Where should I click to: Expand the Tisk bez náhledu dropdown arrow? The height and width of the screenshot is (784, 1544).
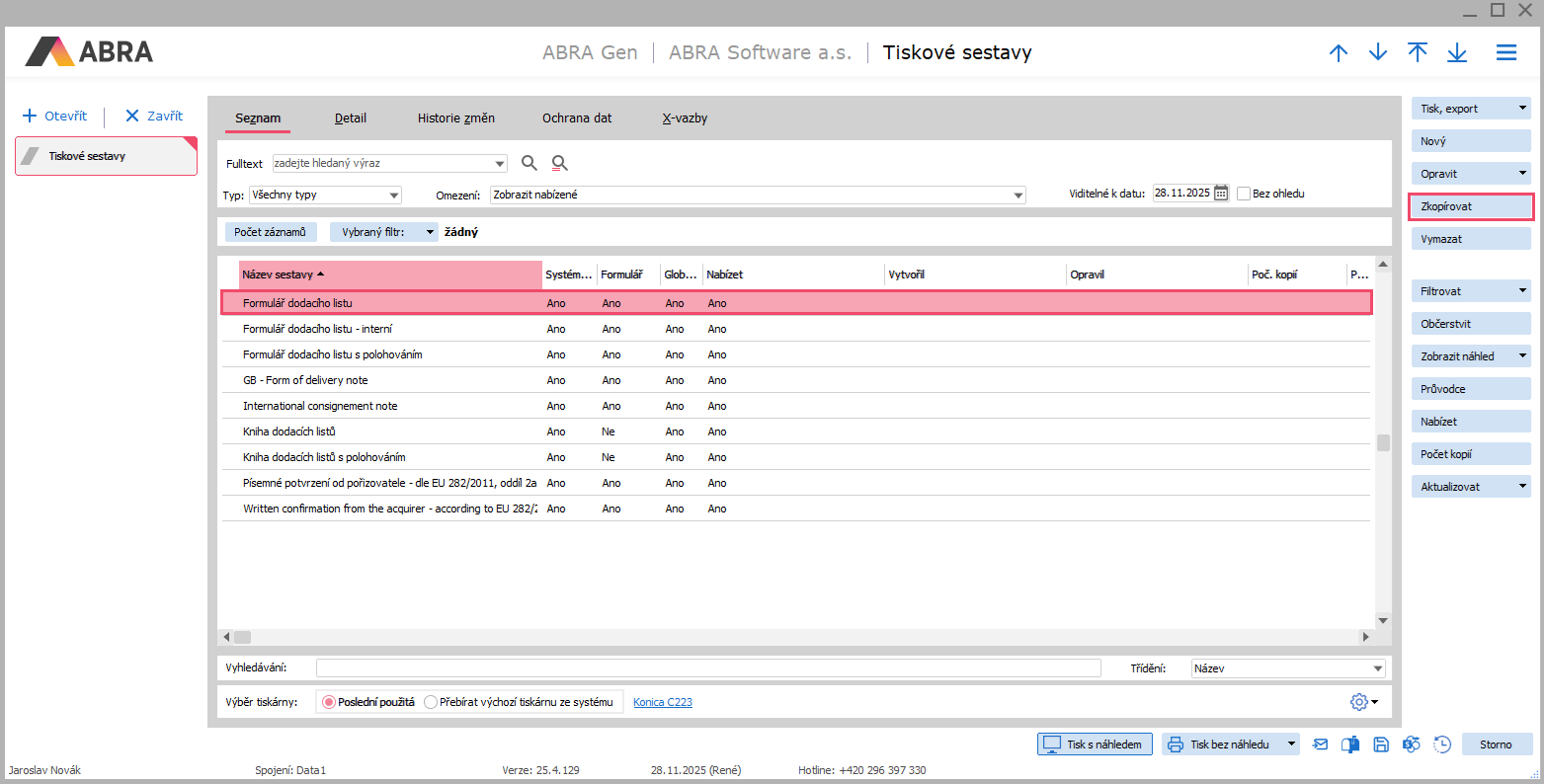1291,745
